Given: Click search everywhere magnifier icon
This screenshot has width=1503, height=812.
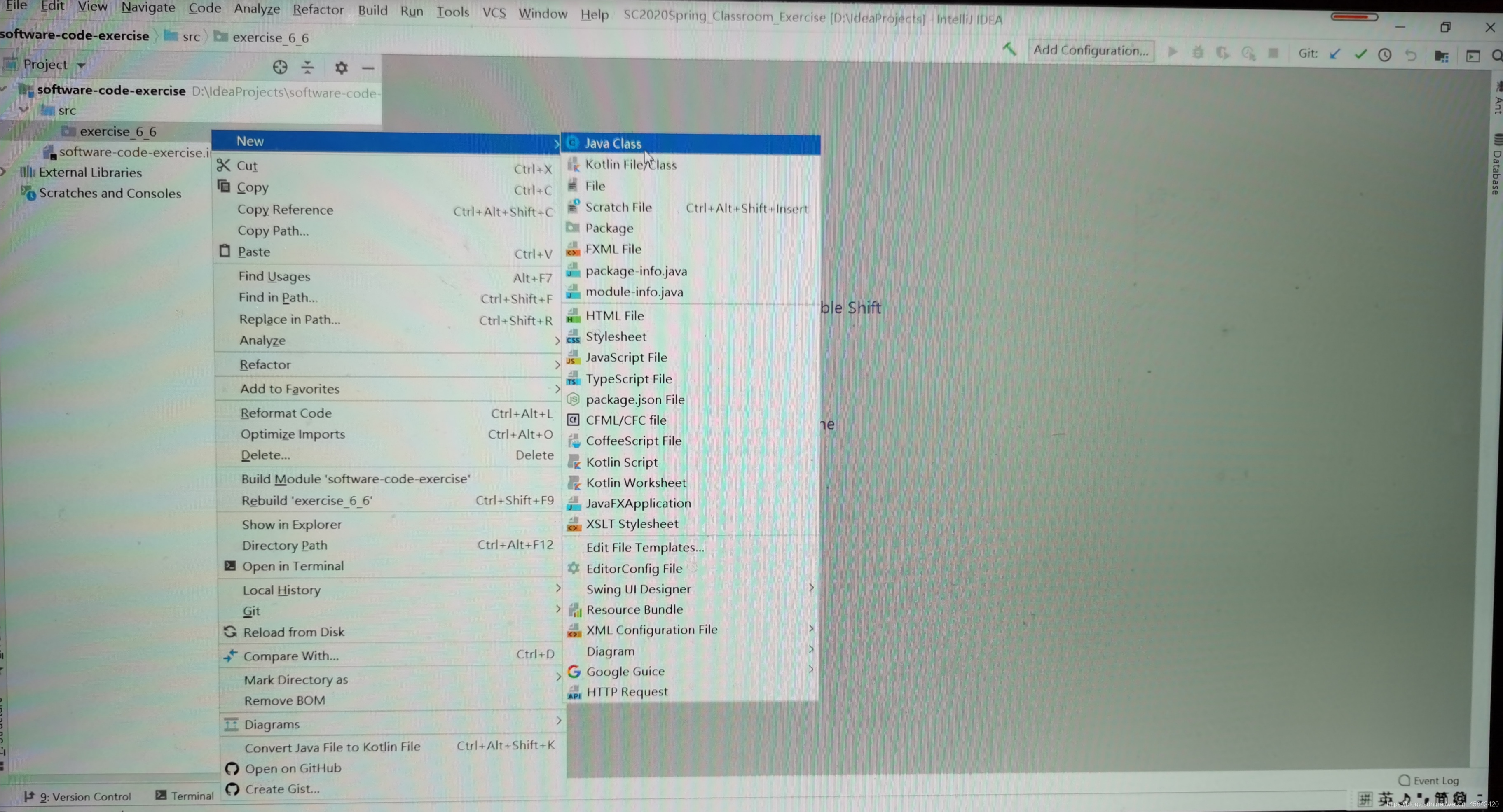Looking at the screenshot, I should point(1496,56).
